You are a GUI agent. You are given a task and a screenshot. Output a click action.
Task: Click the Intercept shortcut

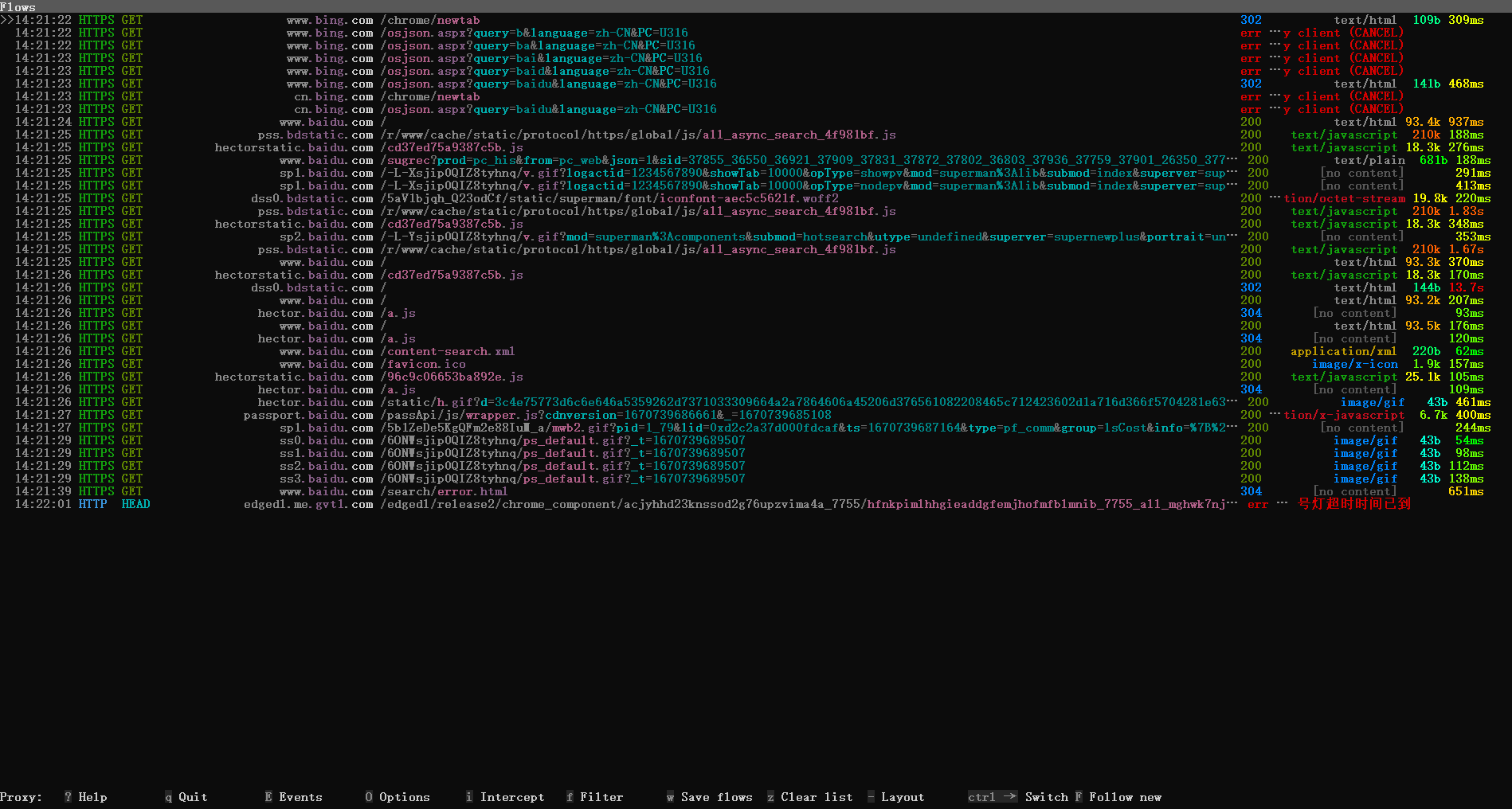[505, 797]
